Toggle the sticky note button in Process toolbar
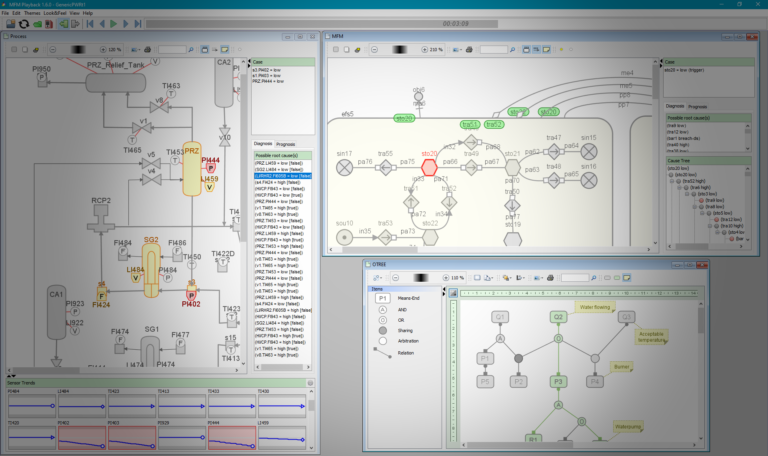This screenshot has height=456, width=768. 225,49
